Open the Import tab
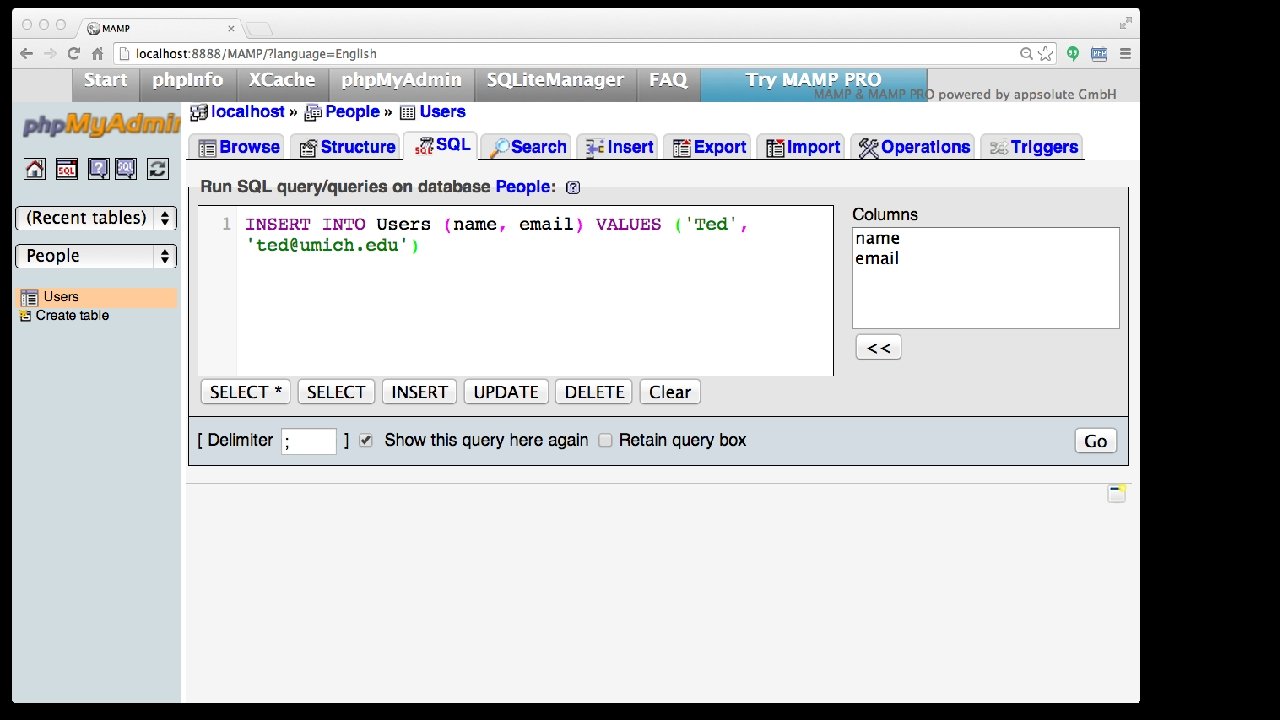This screenshot has width=1280, height=720. click(x=802, y=147)
